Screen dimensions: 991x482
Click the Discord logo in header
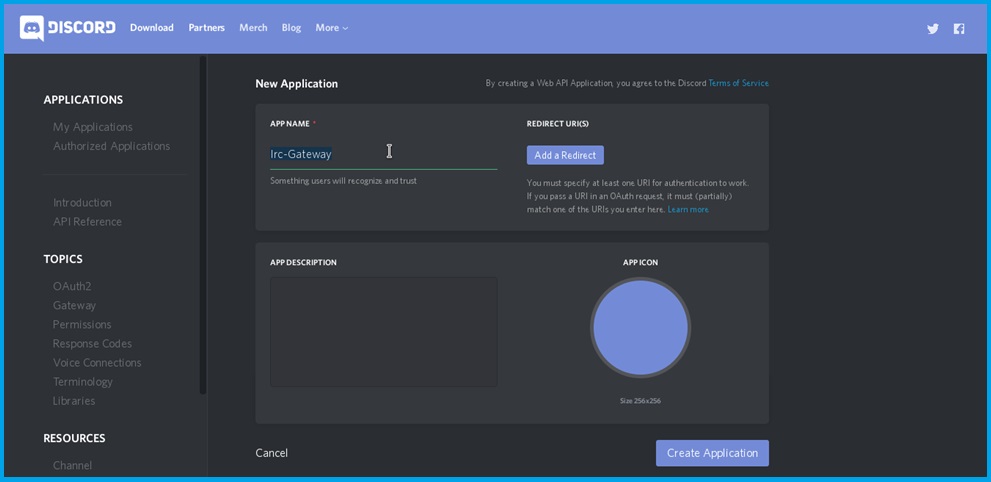click(67, 28)
